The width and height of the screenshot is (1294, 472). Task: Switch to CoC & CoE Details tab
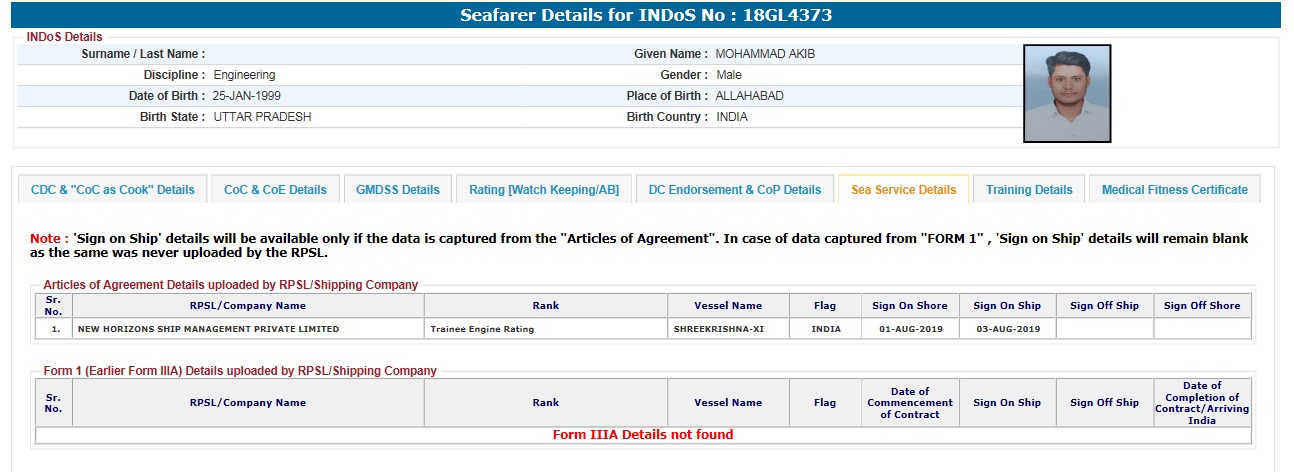point(275,190)
